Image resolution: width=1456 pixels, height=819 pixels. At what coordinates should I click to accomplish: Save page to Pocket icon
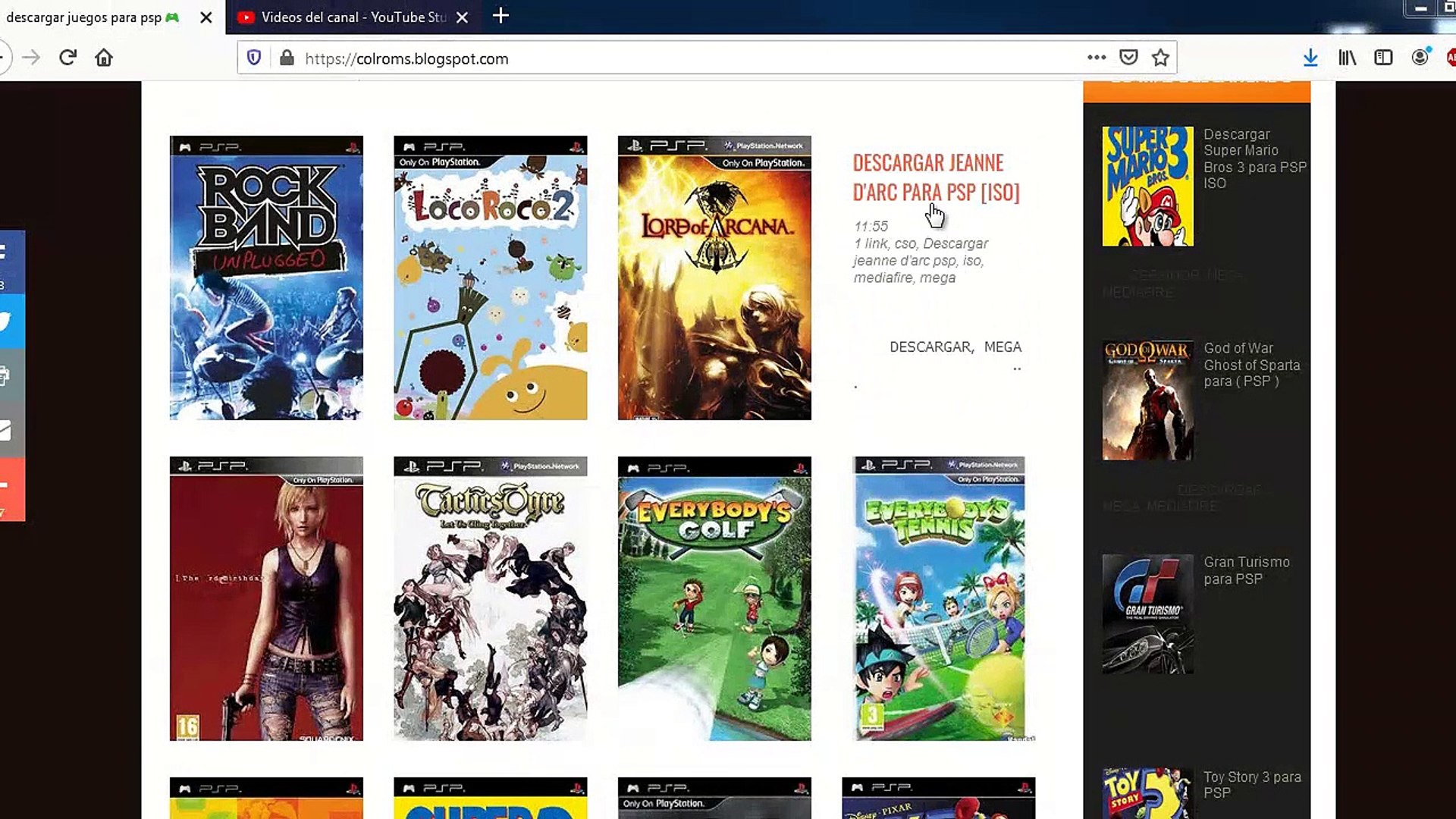click(x=1128, y=58)
